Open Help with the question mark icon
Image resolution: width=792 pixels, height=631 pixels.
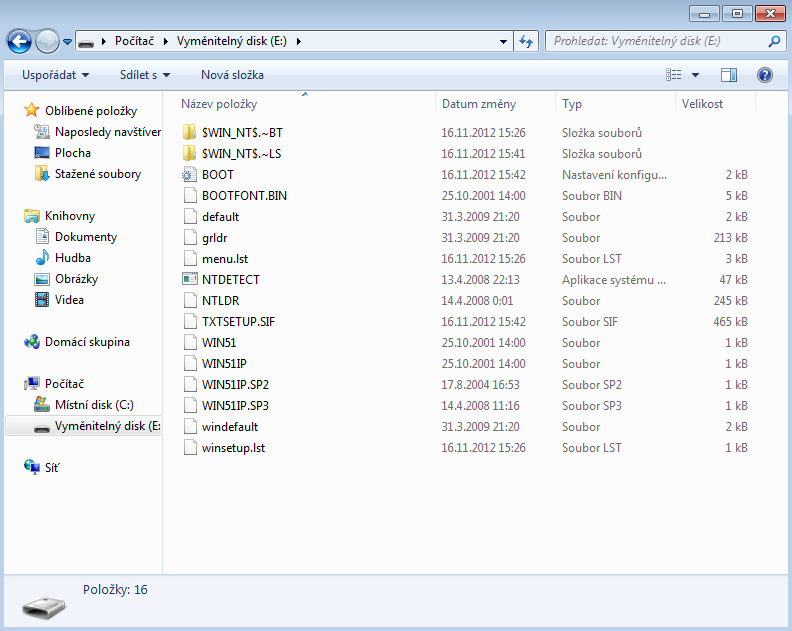(765, 75)
